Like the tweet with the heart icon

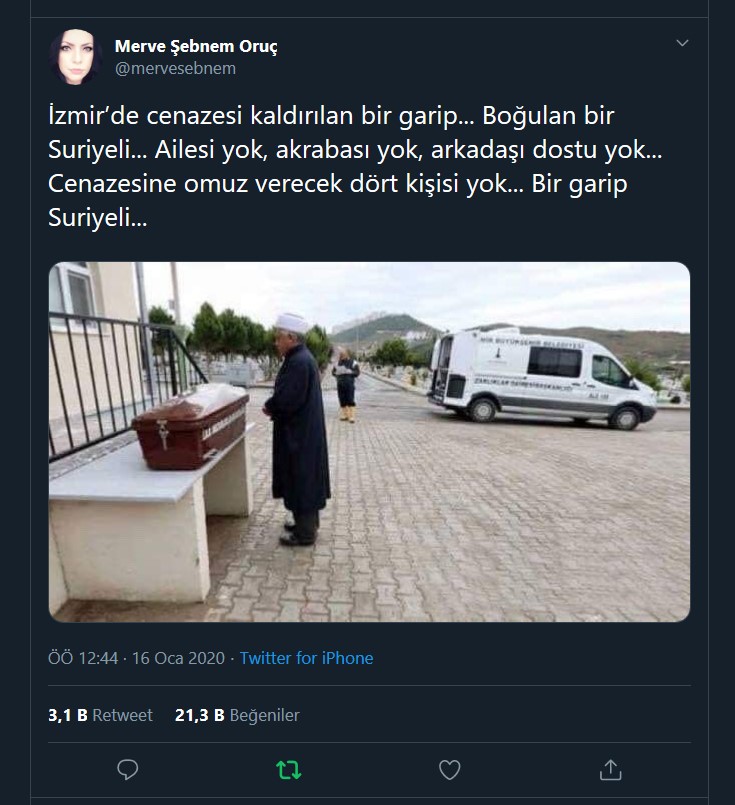(x=450, y=770)
